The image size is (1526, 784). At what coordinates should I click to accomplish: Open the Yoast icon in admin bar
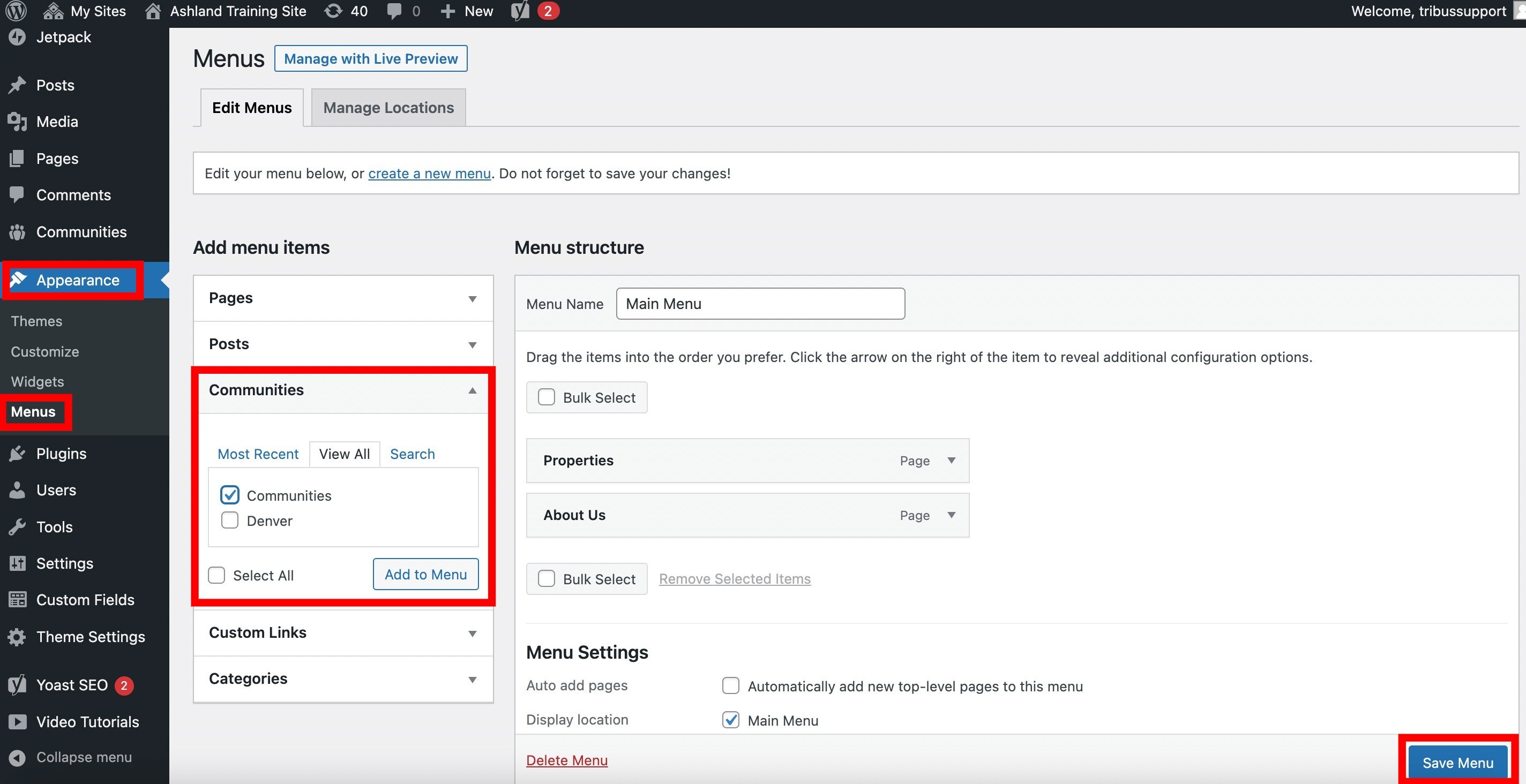click(x=520, y=11)
